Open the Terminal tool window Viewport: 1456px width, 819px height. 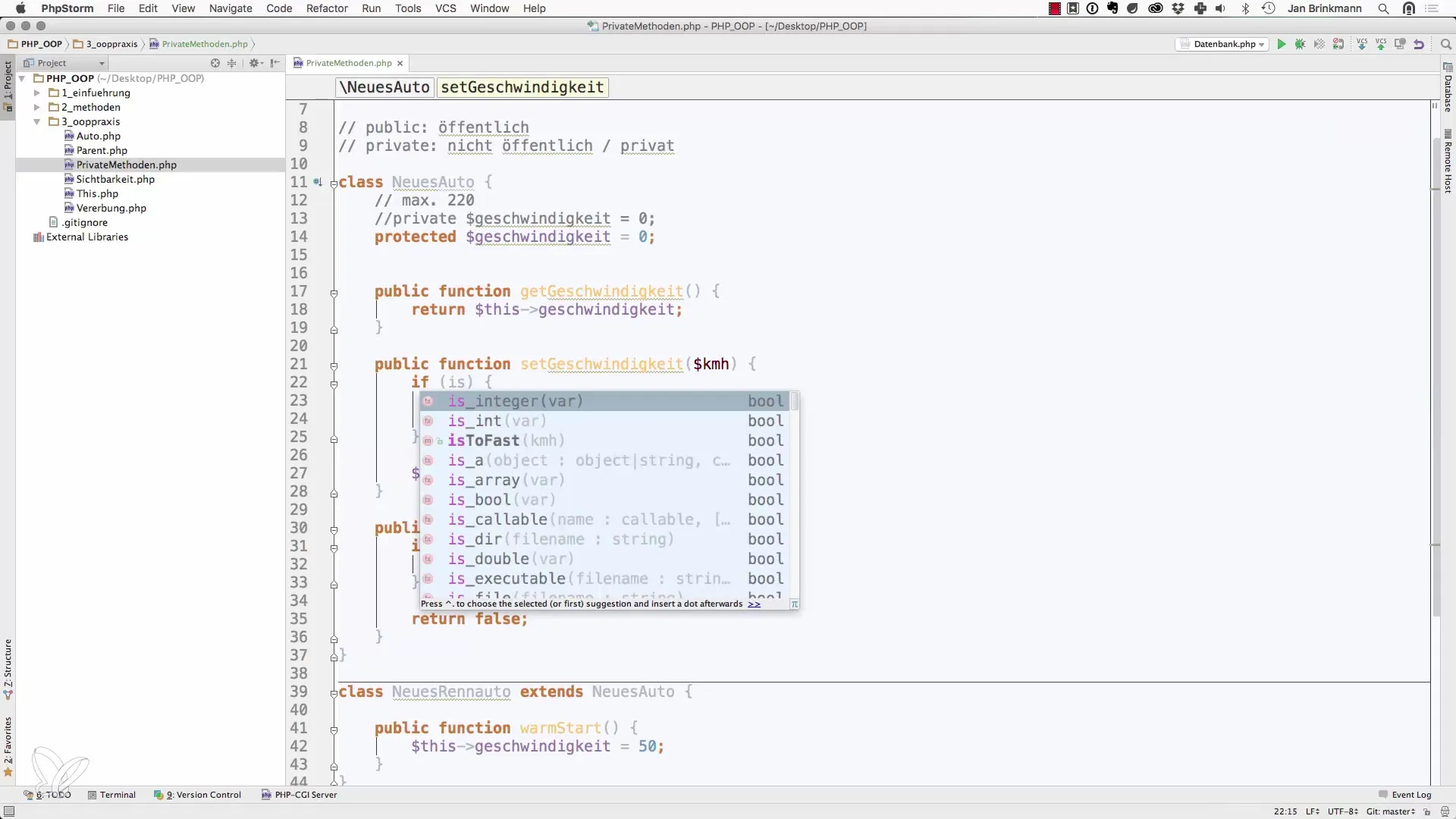[111, 795]
